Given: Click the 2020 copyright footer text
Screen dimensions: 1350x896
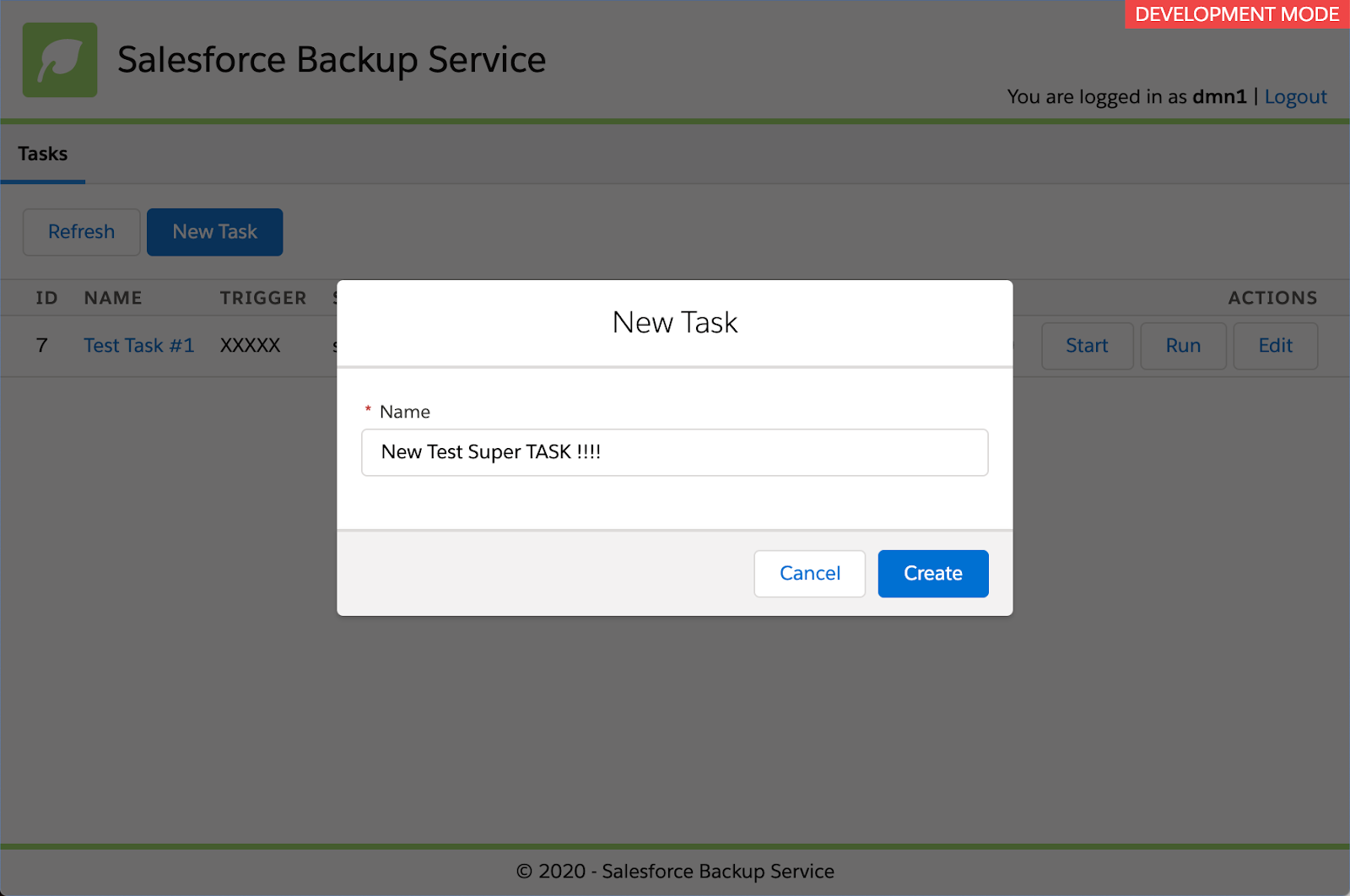Looking at the screenshot, I should coord(675,872).
